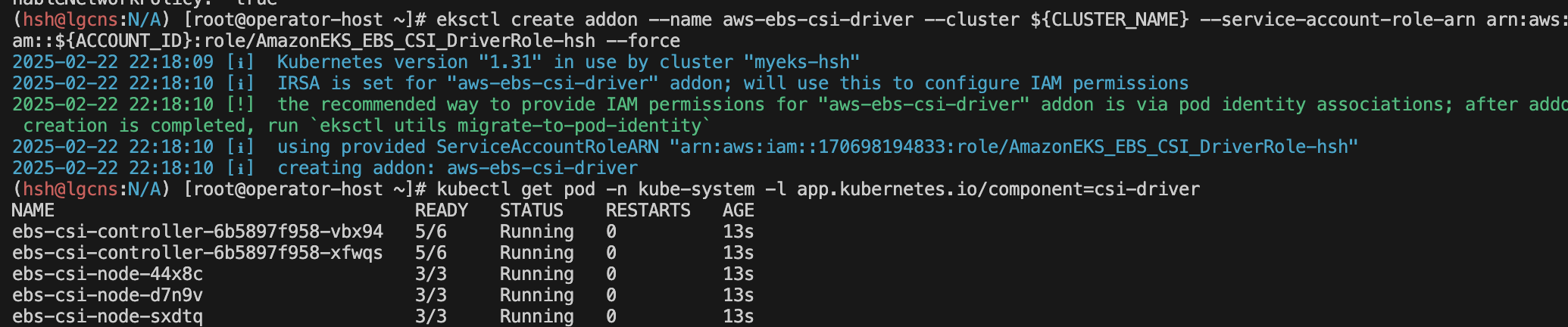Click the RESTARTS column header
The image size is (1568, 327).
point(648,210)
